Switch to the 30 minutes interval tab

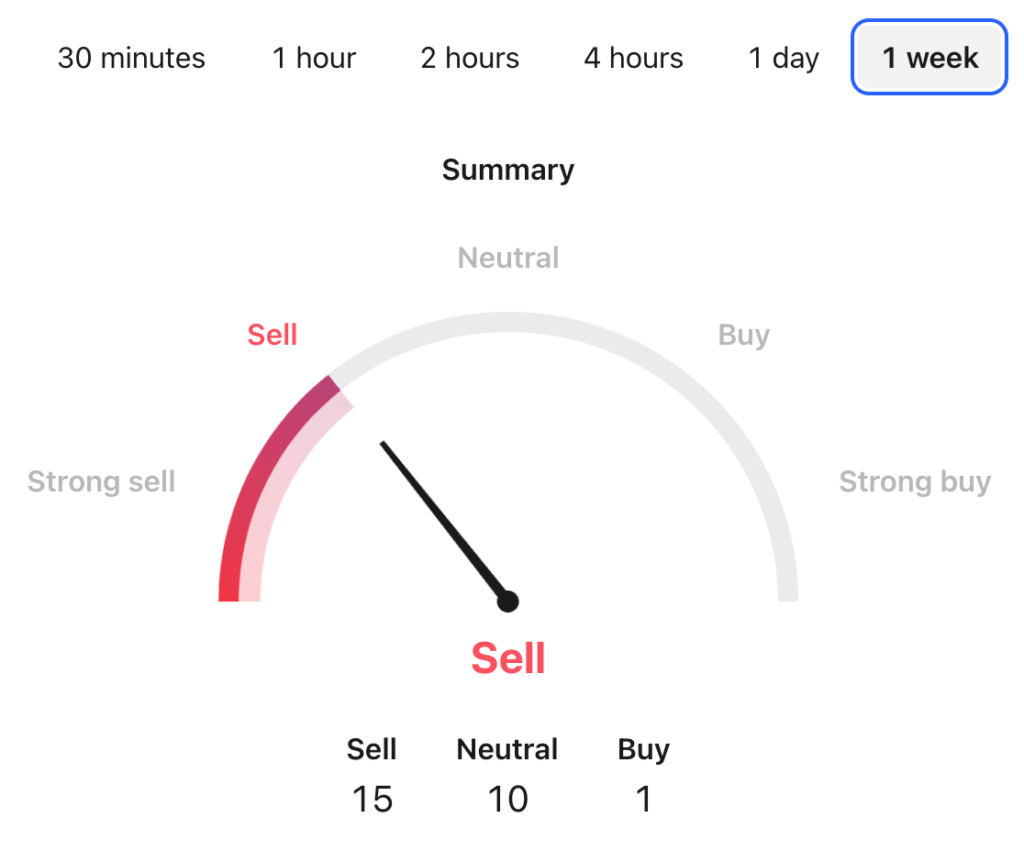(x=131, y=58)
